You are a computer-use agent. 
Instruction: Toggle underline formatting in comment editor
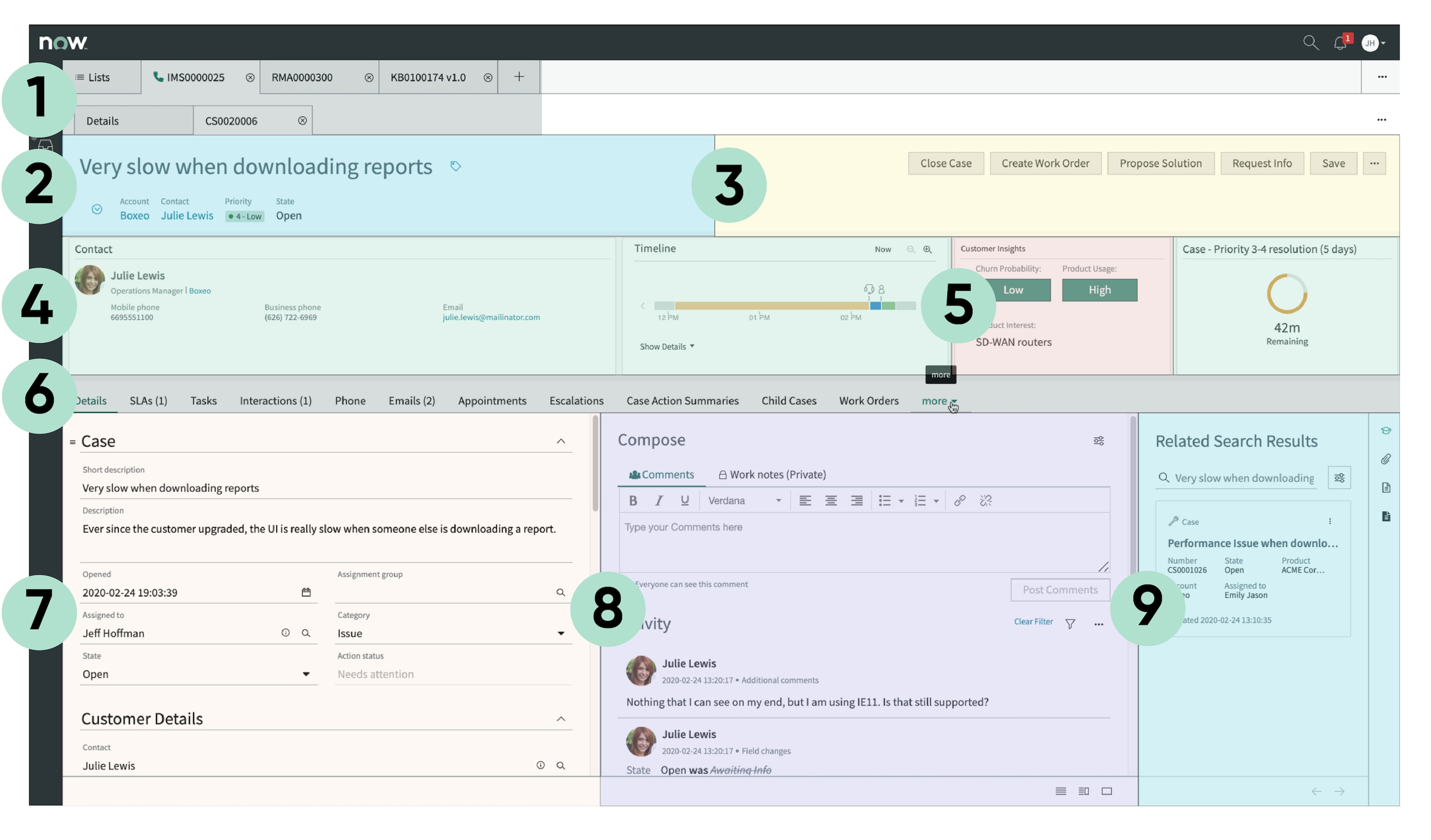point(685,501)
